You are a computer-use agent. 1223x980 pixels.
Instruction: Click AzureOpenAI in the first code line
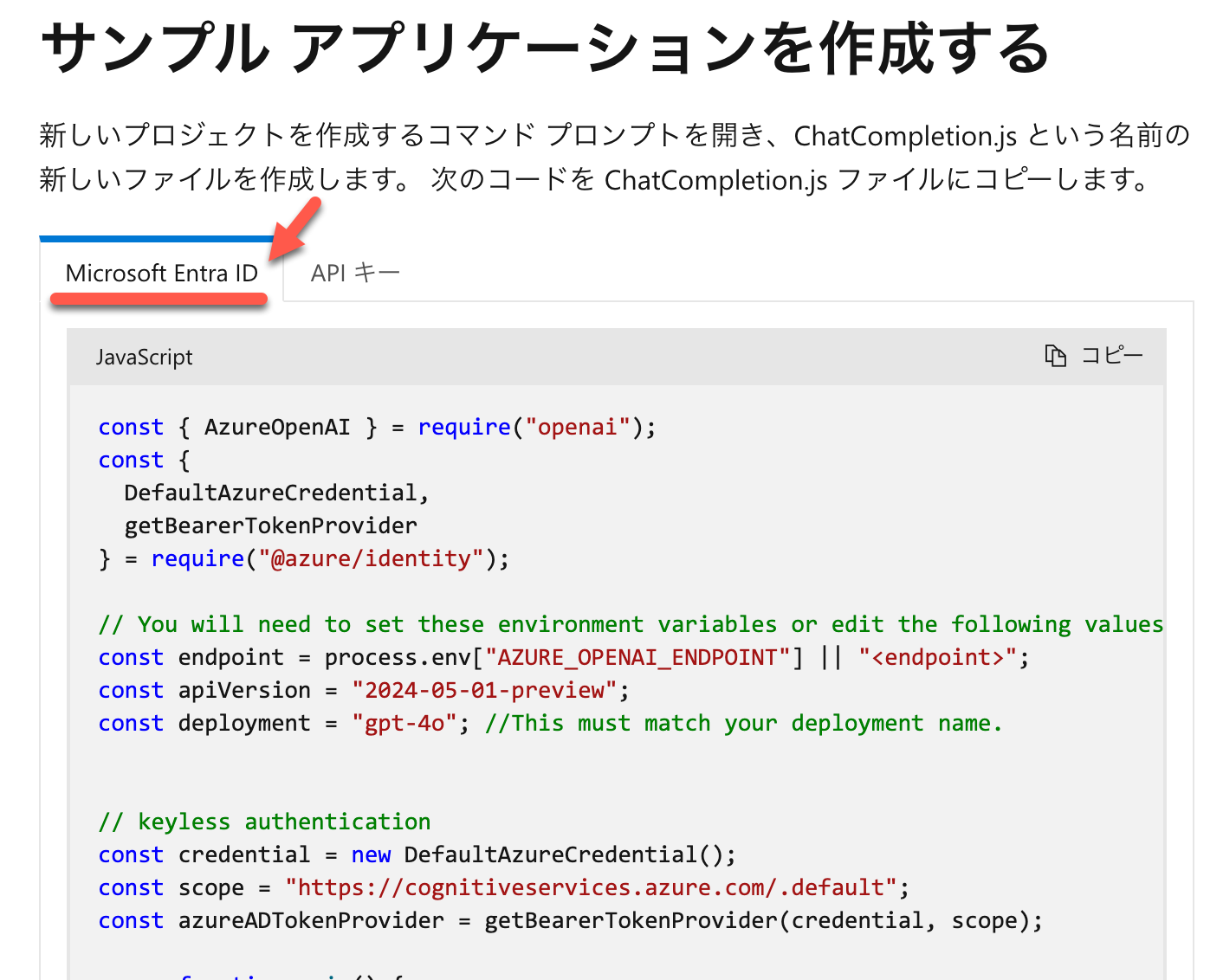pyautogui.click(x=277, y=427)
